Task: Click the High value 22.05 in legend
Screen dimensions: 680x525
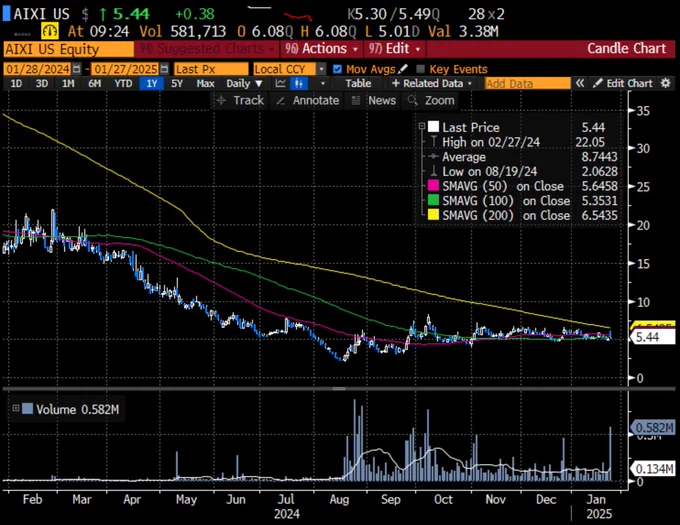Action: click(590, 142)
